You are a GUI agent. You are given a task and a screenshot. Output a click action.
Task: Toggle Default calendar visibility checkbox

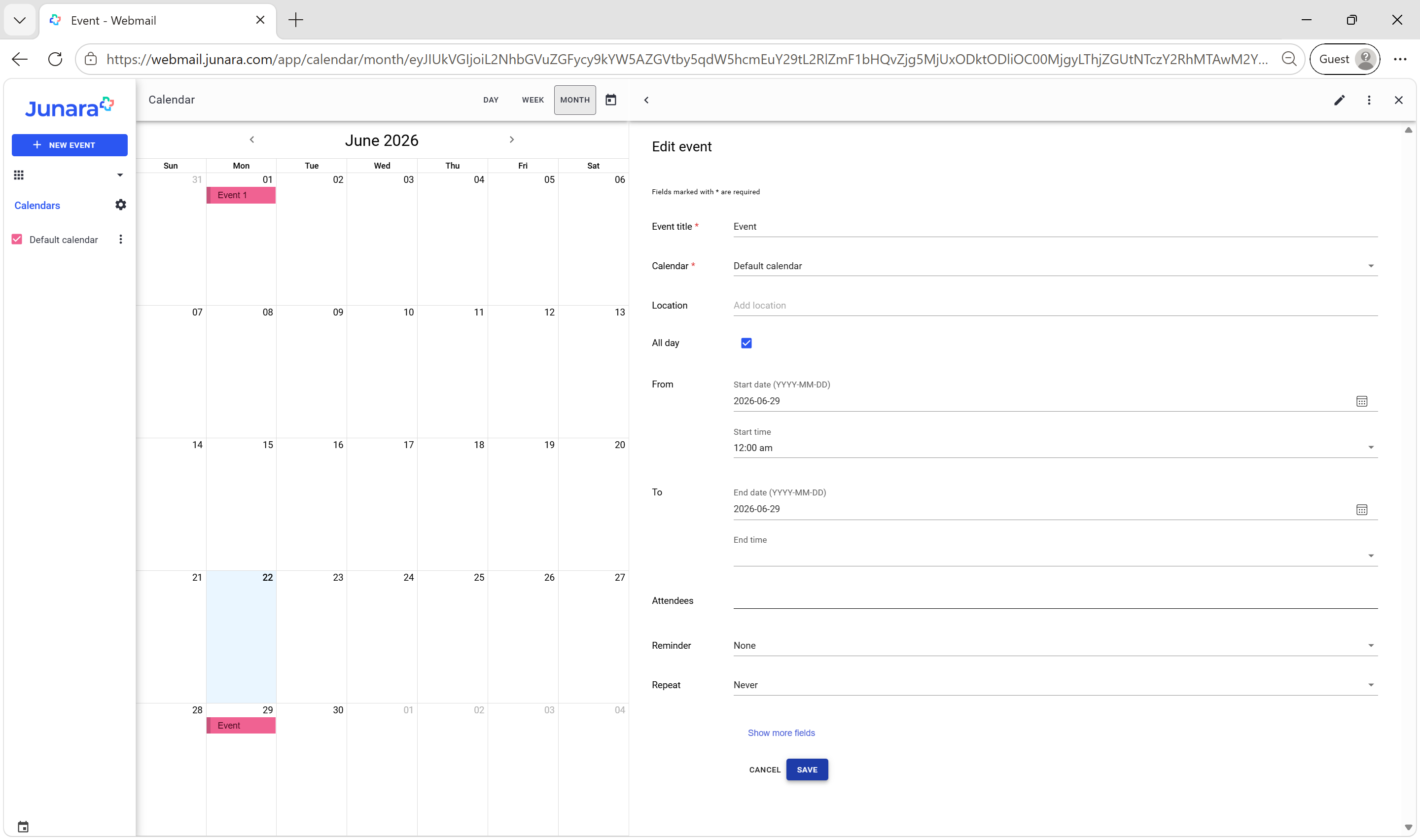pos(17,240)
